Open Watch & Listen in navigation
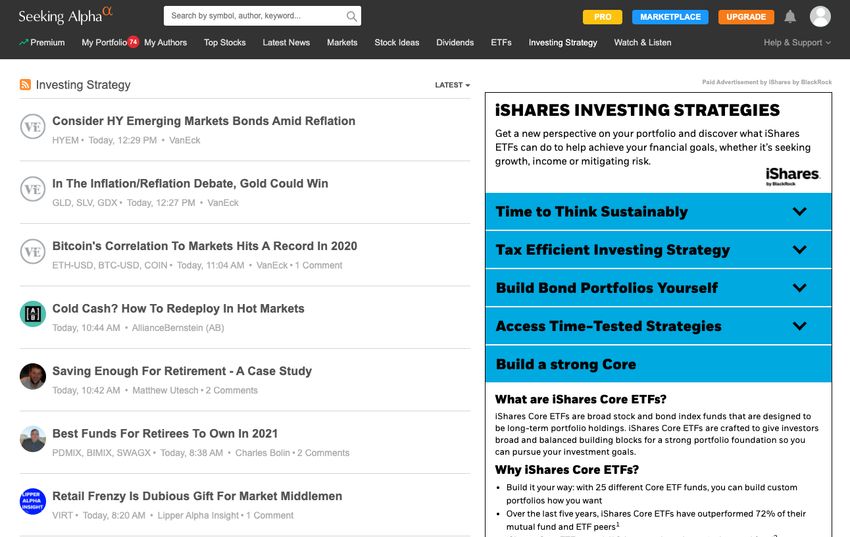The width and height of the screenshot is (850, 537). click(x=642, y=42)
